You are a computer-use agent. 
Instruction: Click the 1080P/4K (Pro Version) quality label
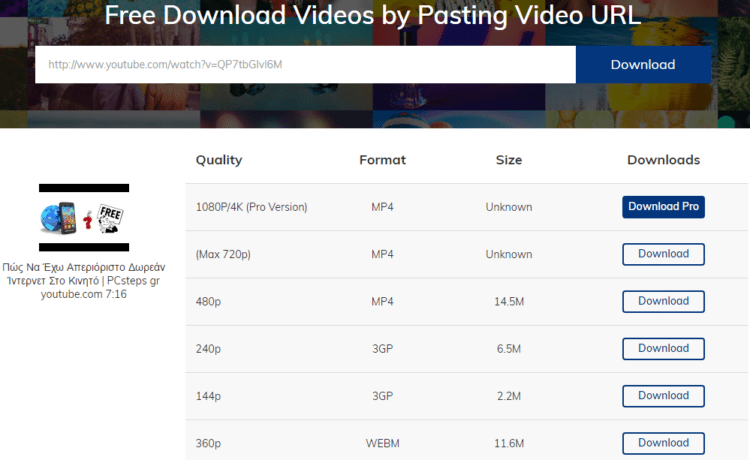point(252,207)
